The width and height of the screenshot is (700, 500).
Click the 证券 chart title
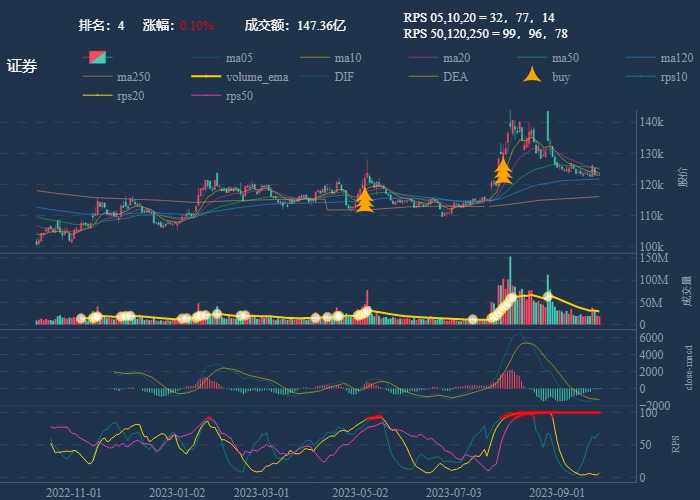22,66
